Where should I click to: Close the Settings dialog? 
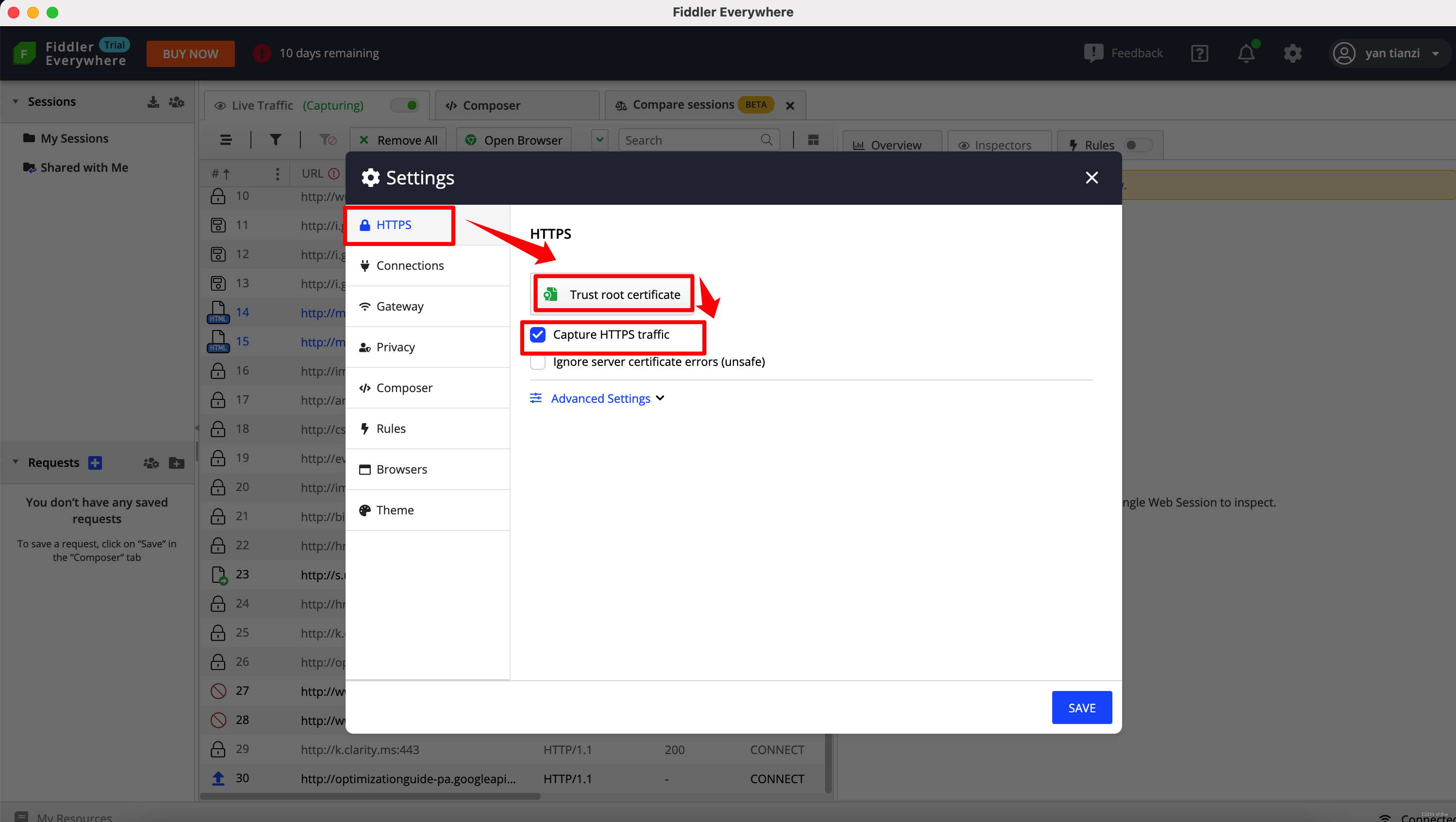(1092, 178)
